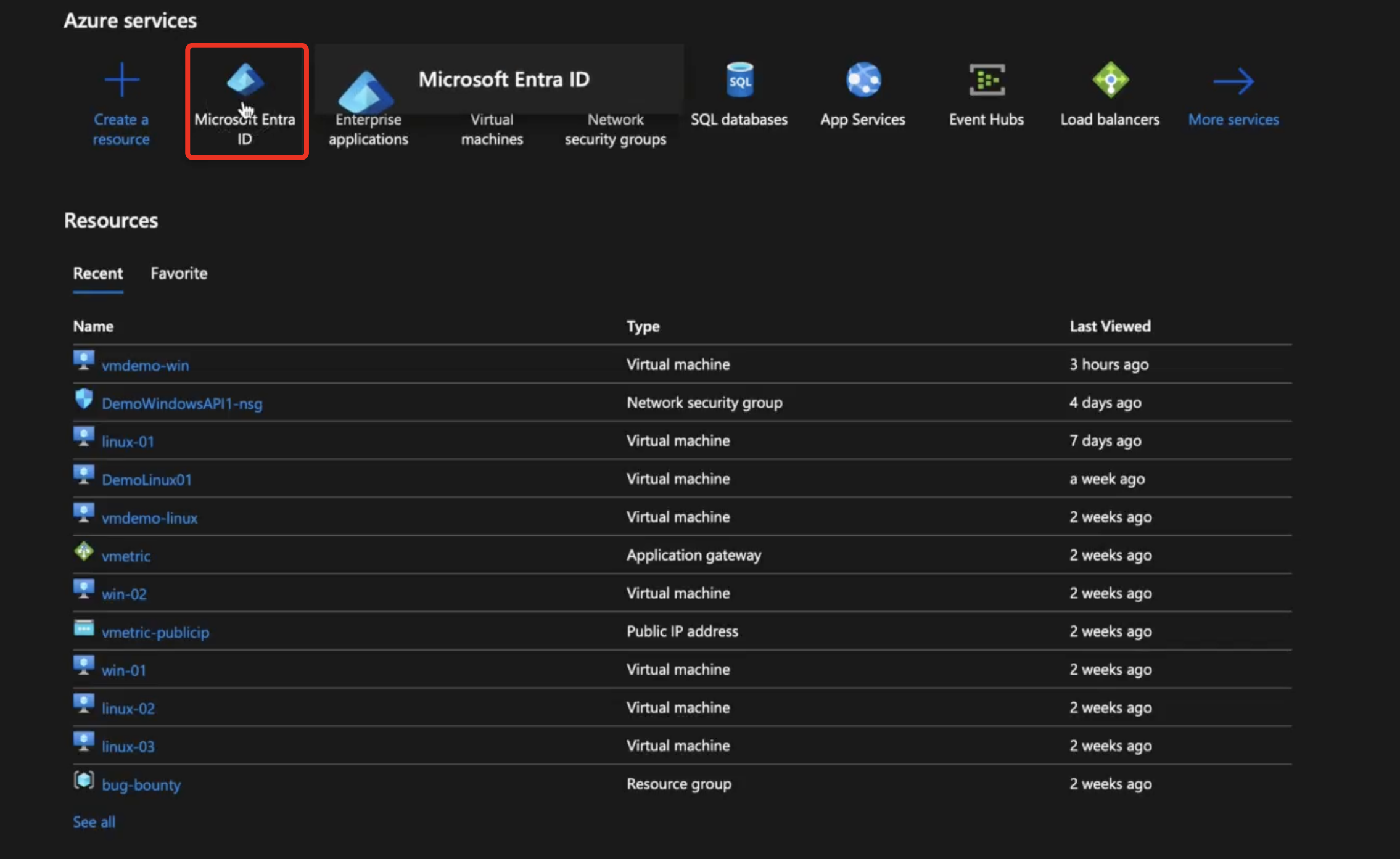
Task: Click the 'Azure services' heading
Action: (130, 20)
